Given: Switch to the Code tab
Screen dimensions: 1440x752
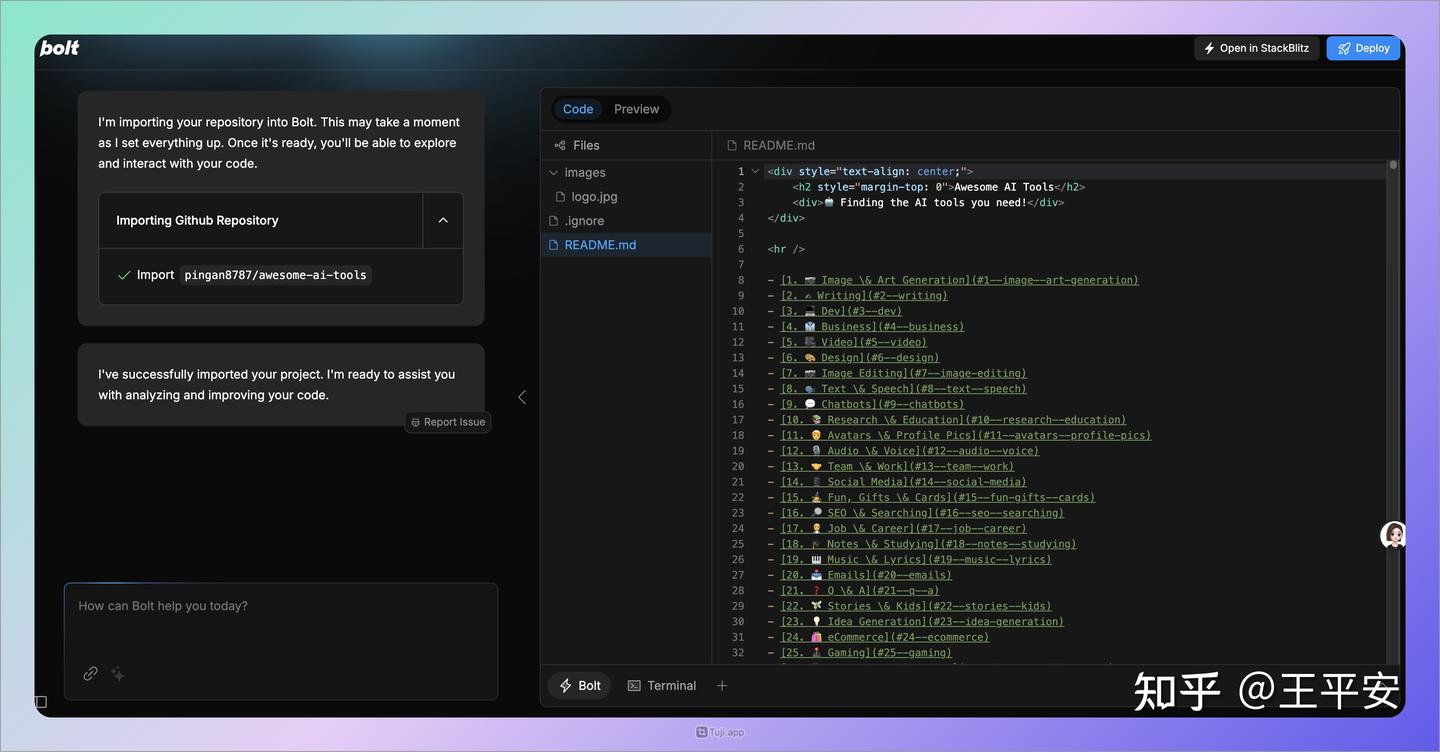Looking at the screenshot, I should click(578, 109).
